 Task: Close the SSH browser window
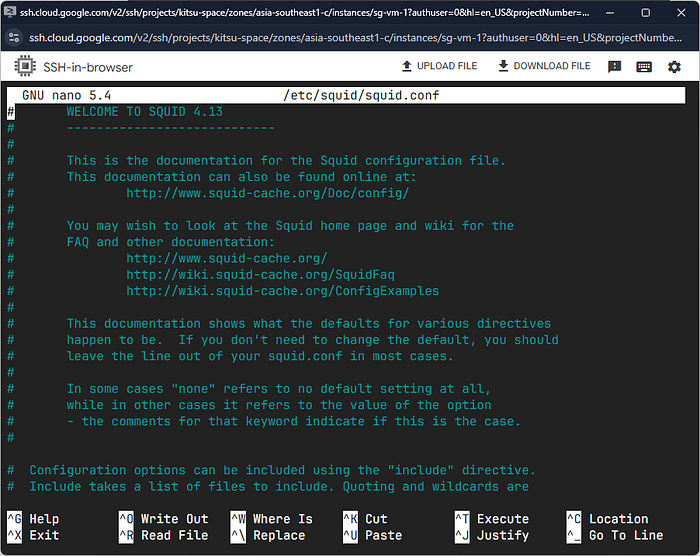pos(681,13)
